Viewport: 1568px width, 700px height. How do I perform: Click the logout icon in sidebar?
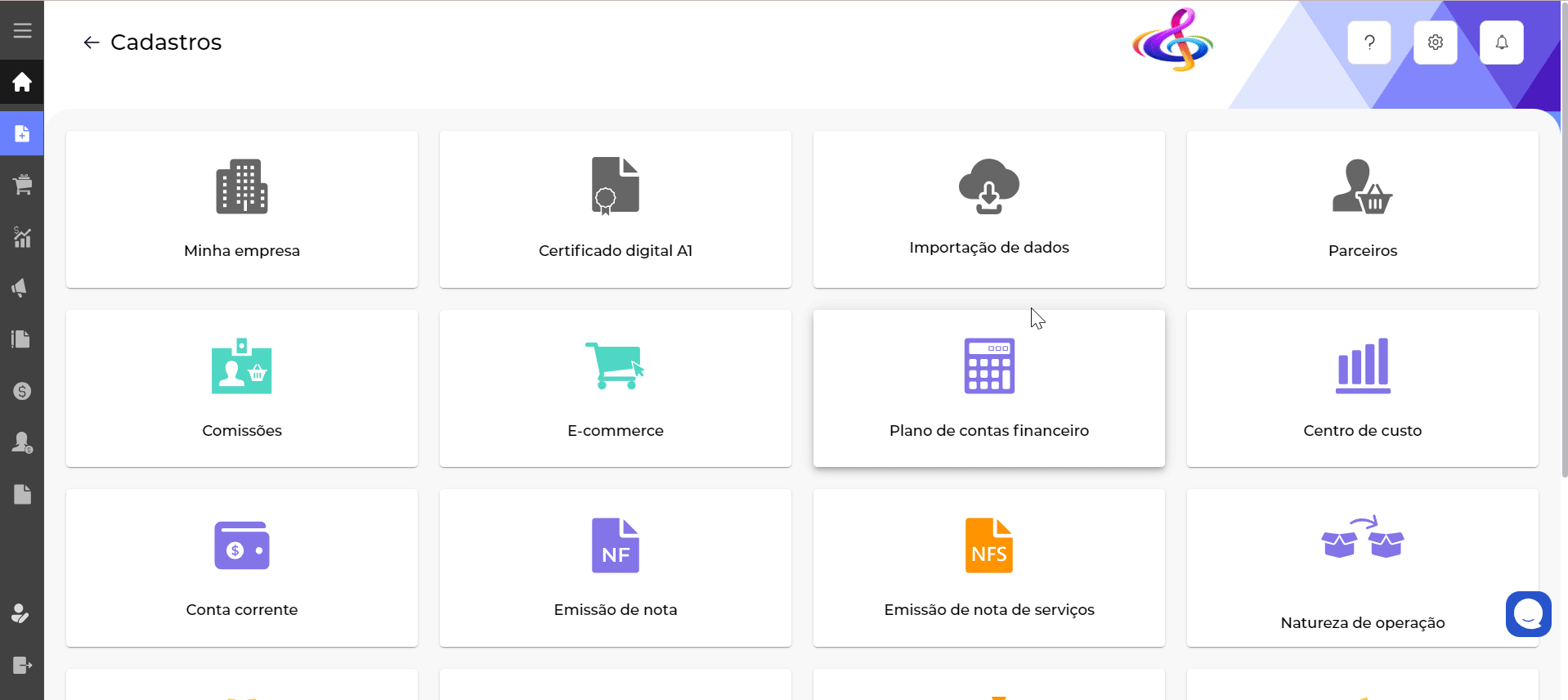[x=22, y=665]
